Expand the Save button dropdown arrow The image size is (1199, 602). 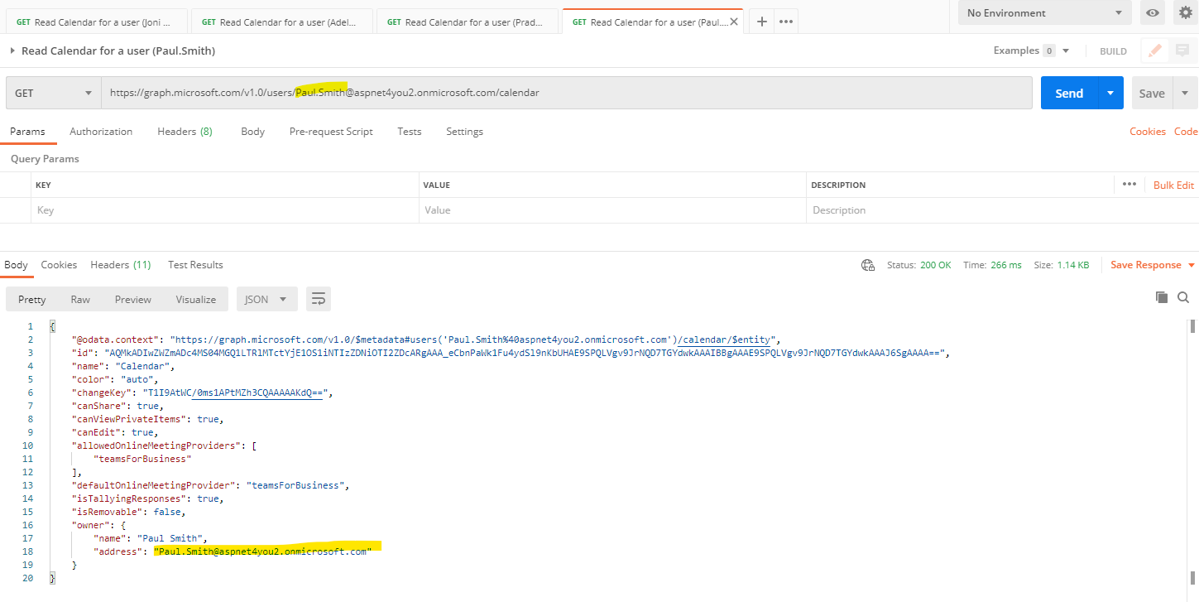point(1184,93)
